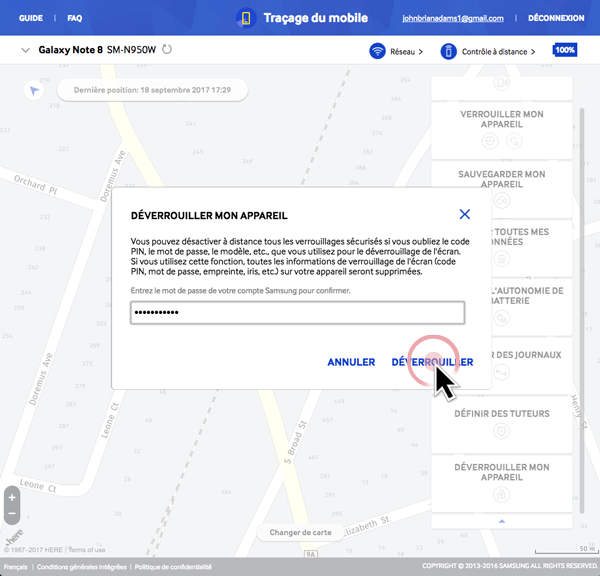Click the Annuler button
Viewport: 600px width, 576px height.
[x=351, y=362]
